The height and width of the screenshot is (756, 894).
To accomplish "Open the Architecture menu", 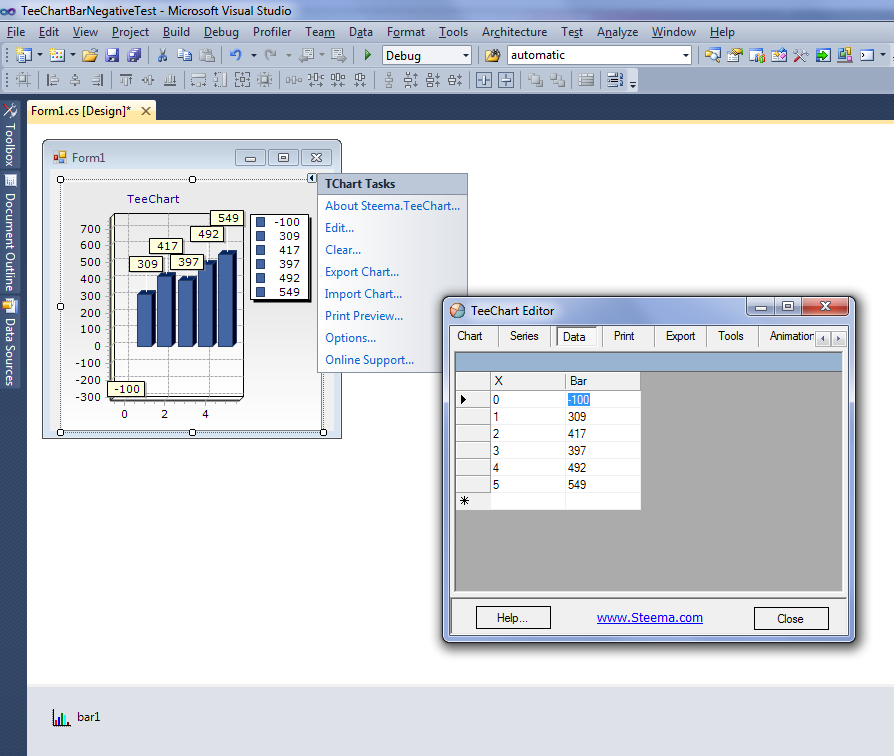I will (x=514, y=32).
